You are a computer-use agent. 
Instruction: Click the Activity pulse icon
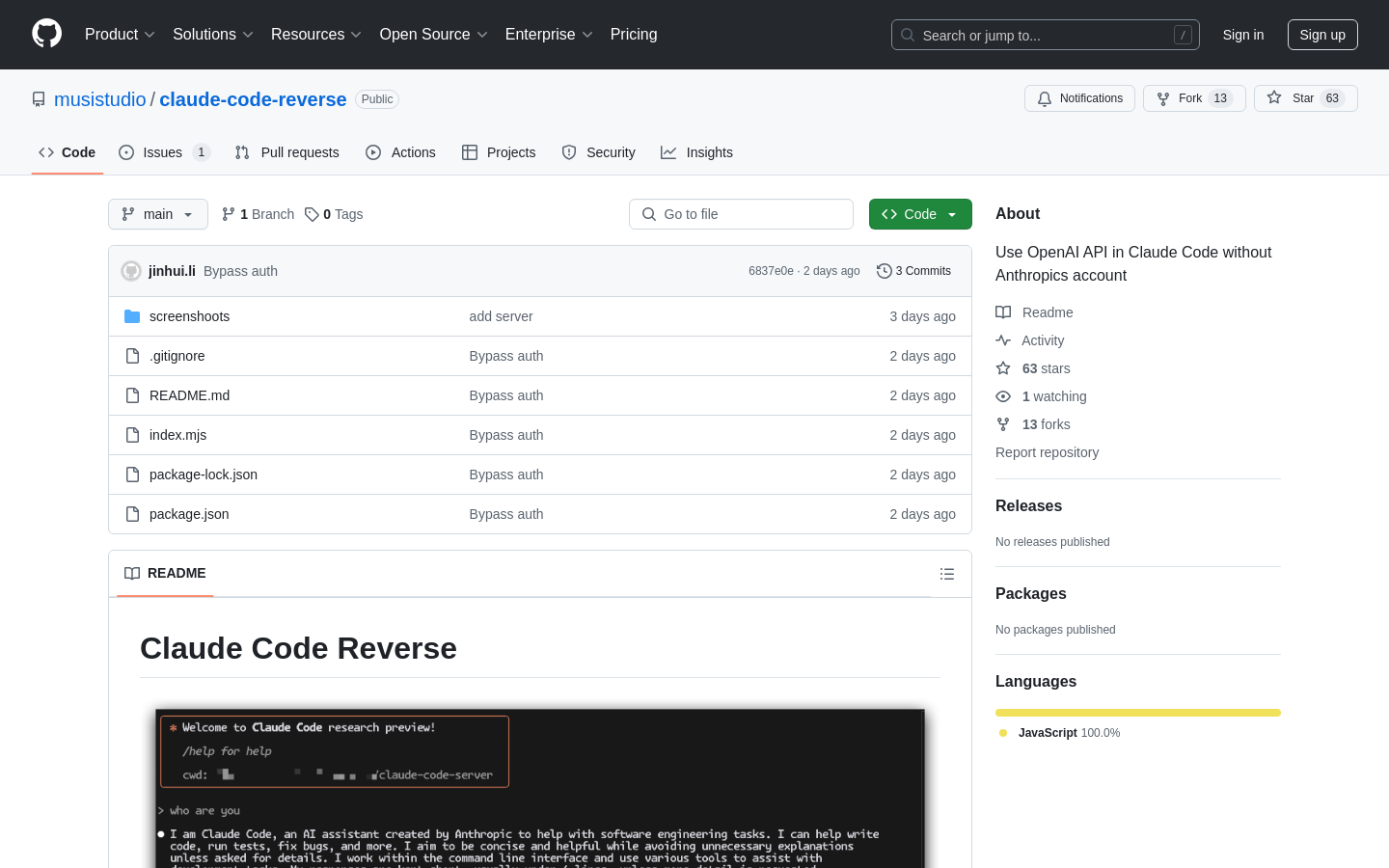pyautogui.click(x=1003, y=340)
